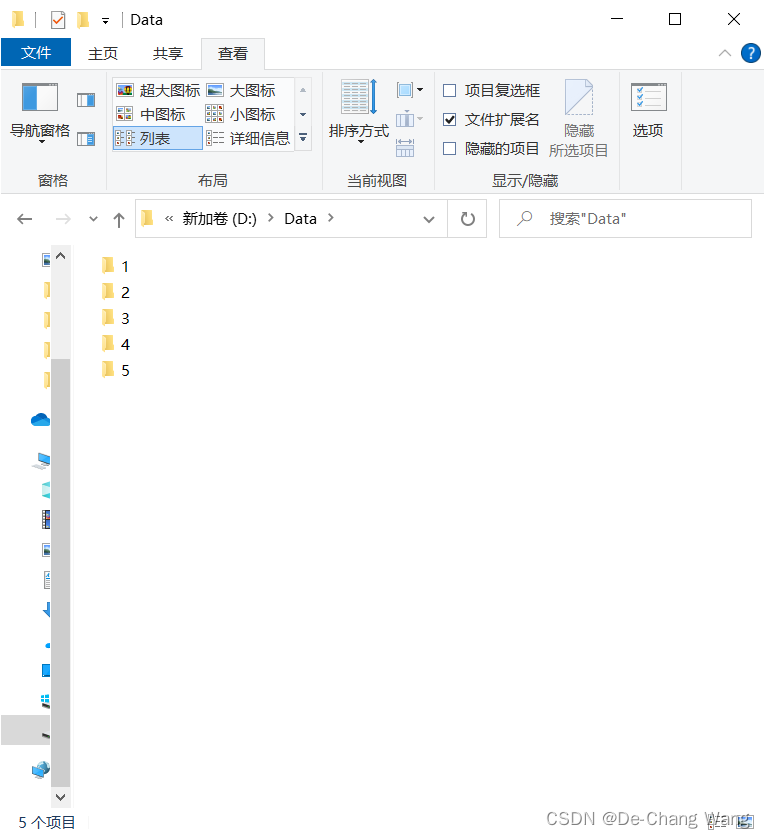Click the 5 个项目 status text
Viewport: 765px width, 838px height.
pos(47,822)
